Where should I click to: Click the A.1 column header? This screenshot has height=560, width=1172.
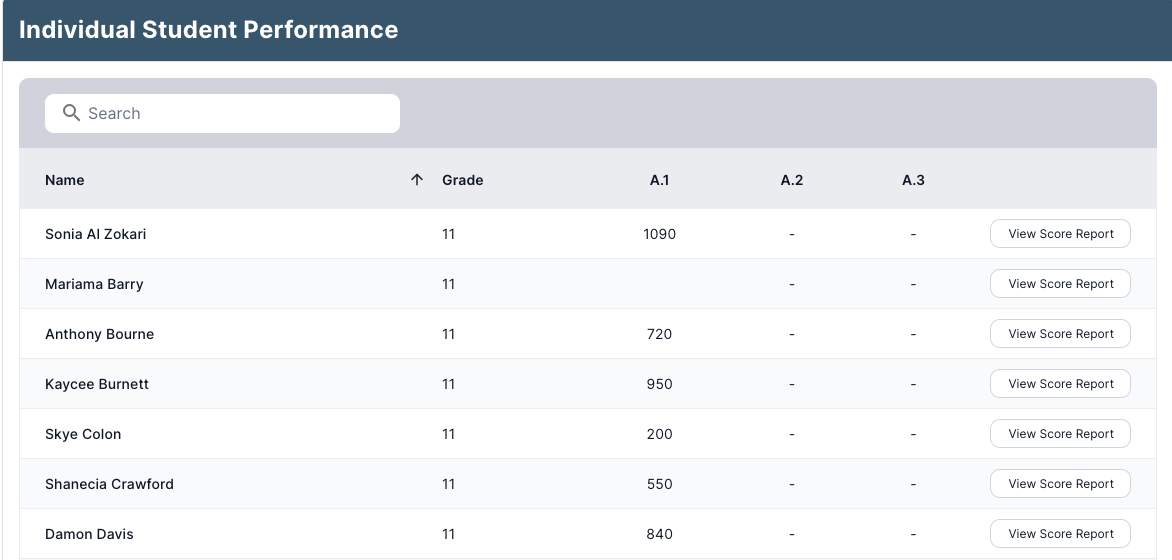(x=659, y=180)
